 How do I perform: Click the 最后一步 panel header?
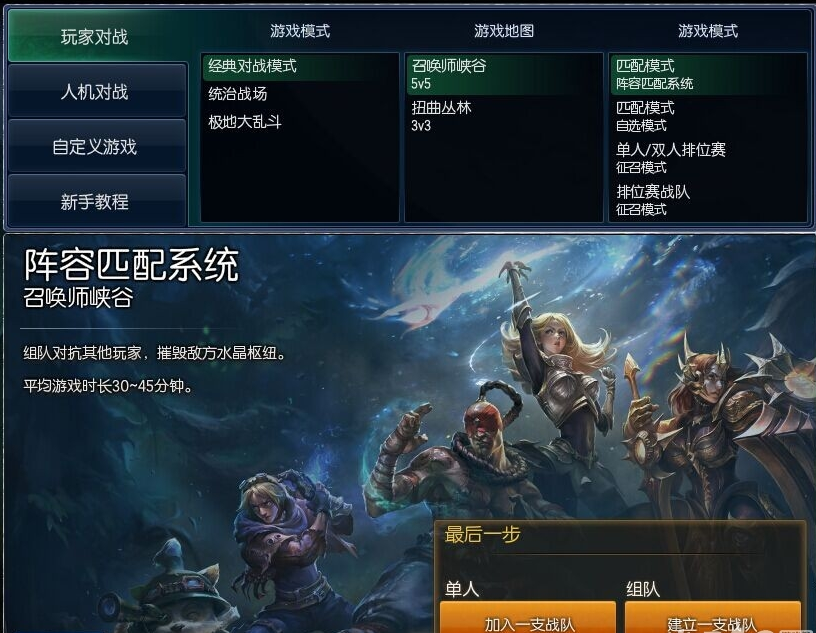[x=482, y=535]
